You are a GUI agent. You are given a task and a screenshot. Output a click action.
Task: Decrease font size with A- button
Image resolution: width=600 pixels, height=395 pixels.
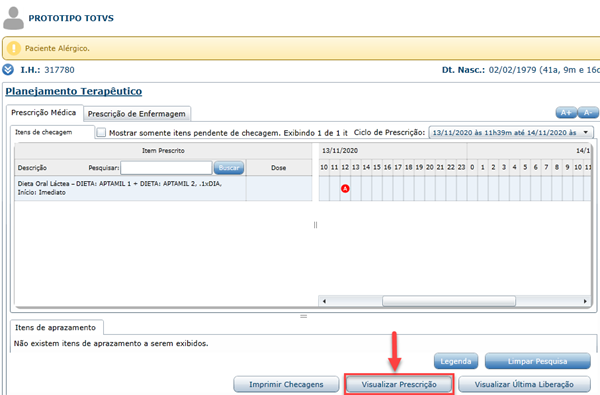click(x=588, y=113)
